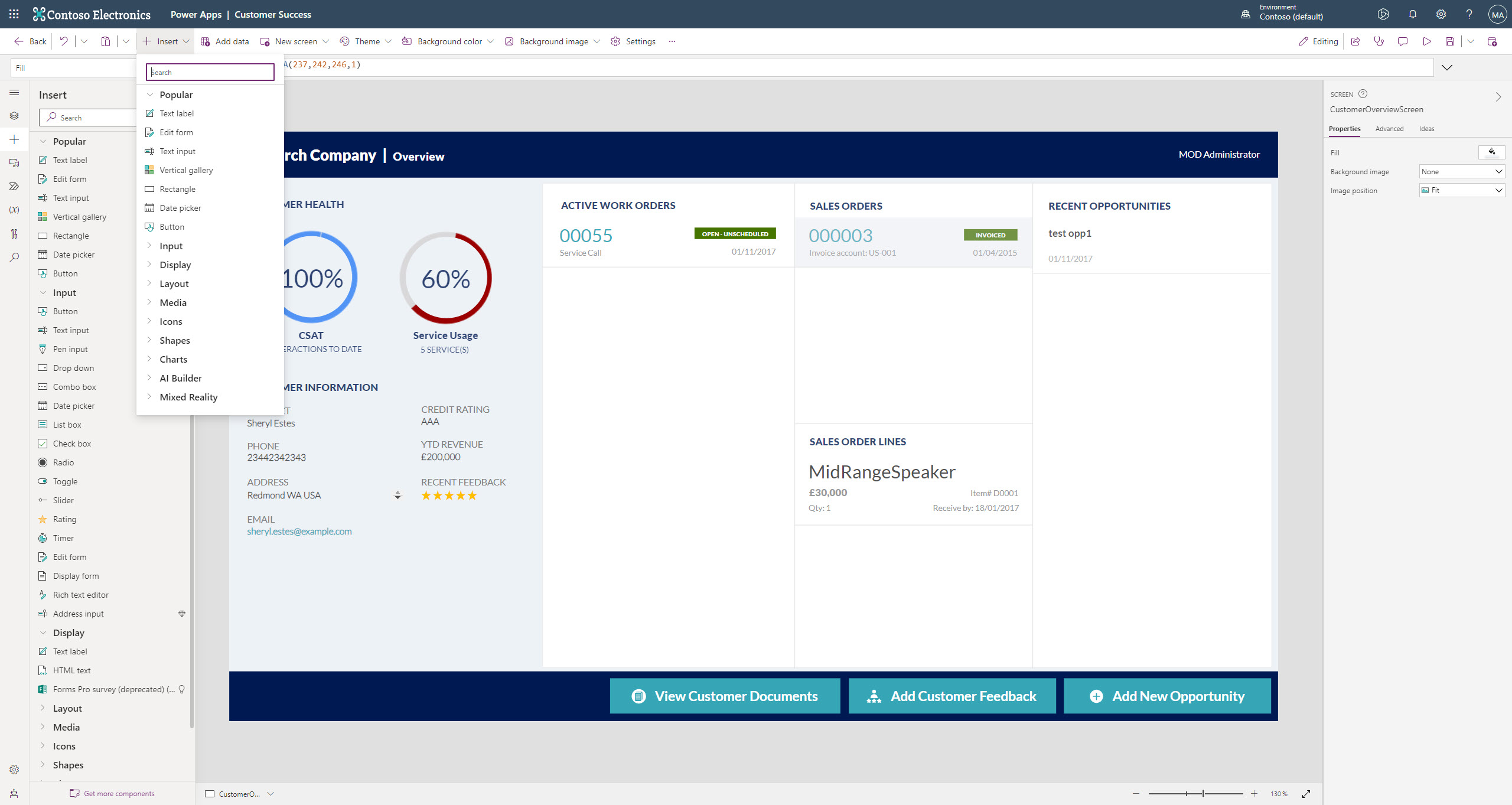
Task: Open the settings gear in header
Action: tap(1441, 14)
